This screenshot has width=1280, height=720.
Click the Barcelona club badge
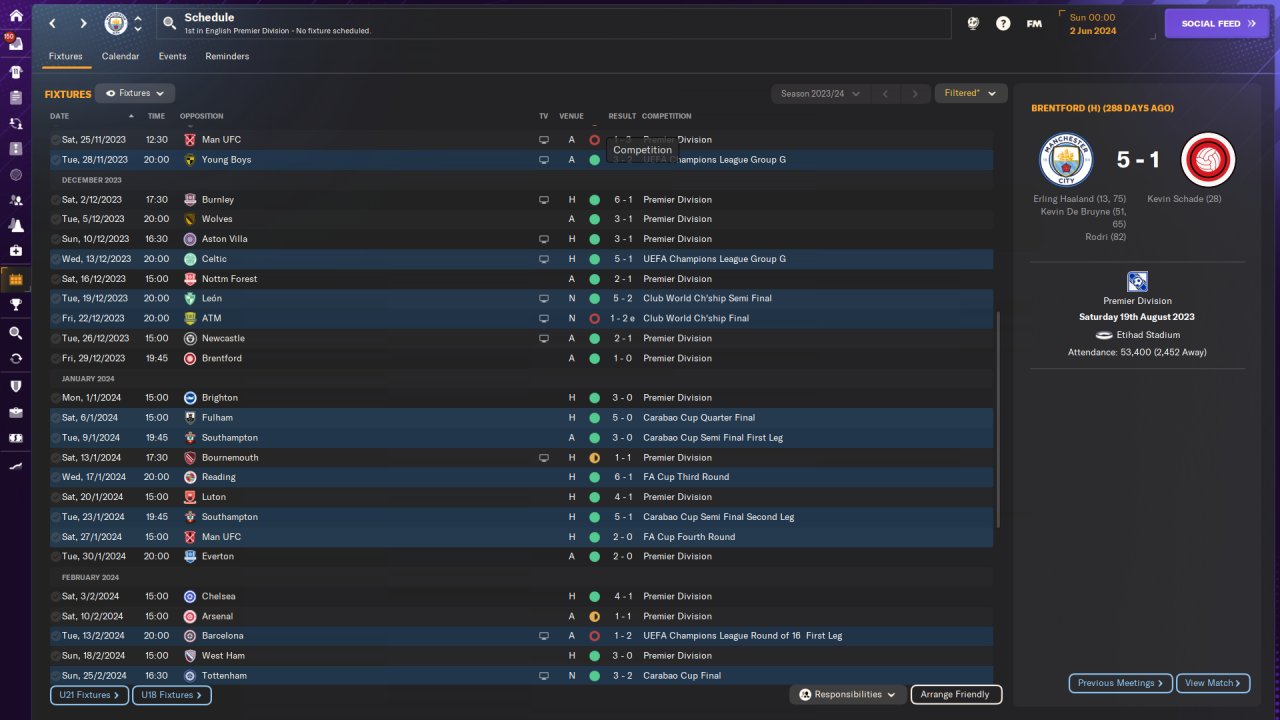tap(190, 636)
